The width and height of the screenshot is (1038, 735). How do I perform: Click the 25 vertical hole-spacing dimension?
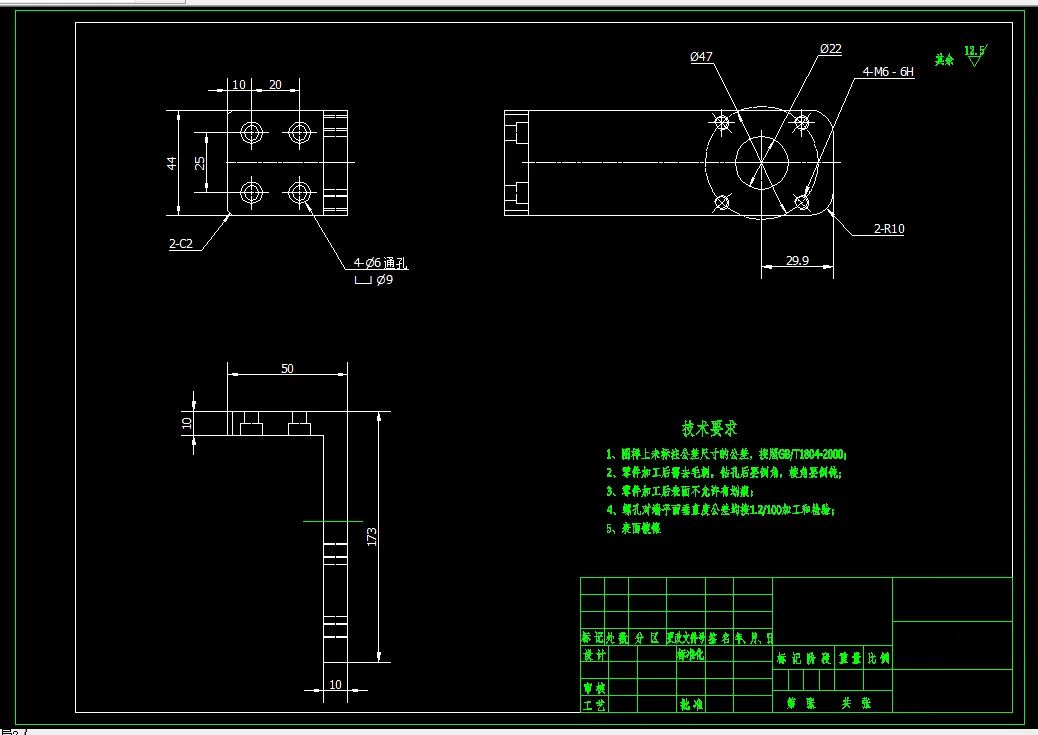(199, 163)
